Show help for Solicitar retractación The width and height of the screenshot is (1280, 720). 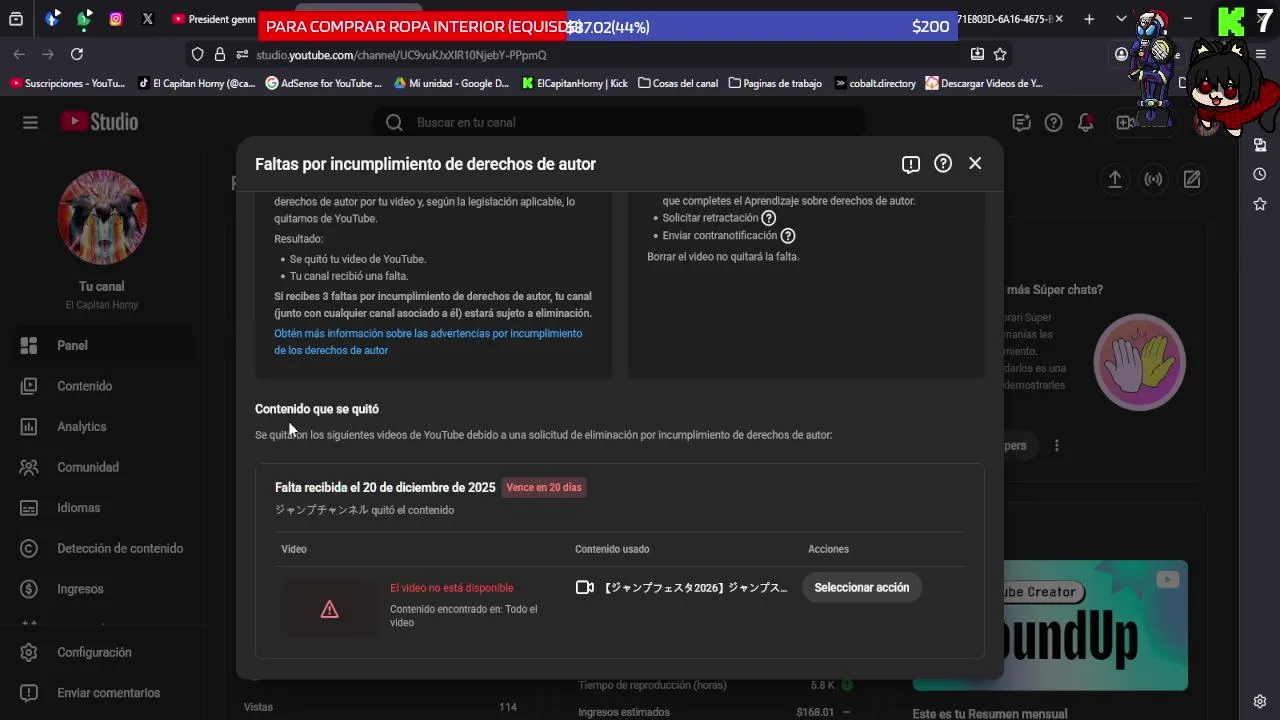tap(768, 218)
